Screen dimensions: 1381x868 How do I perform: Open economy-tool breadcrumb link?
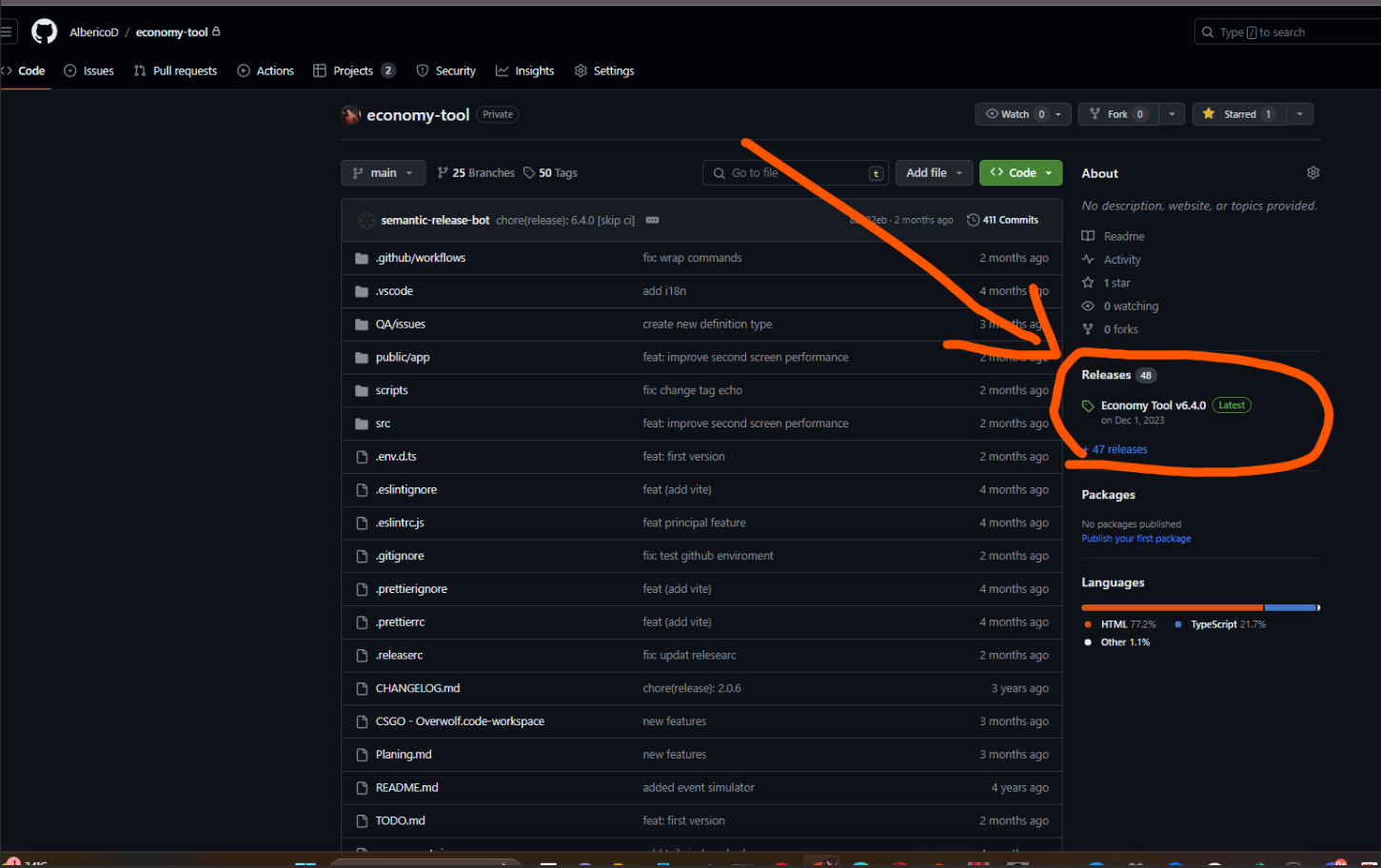tap(171, 32)
